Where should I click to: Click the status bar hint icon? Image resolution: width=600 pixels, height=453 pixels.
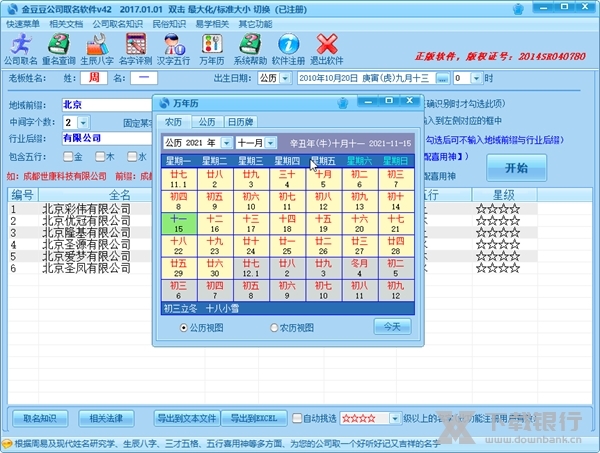(x=7, y=444)
